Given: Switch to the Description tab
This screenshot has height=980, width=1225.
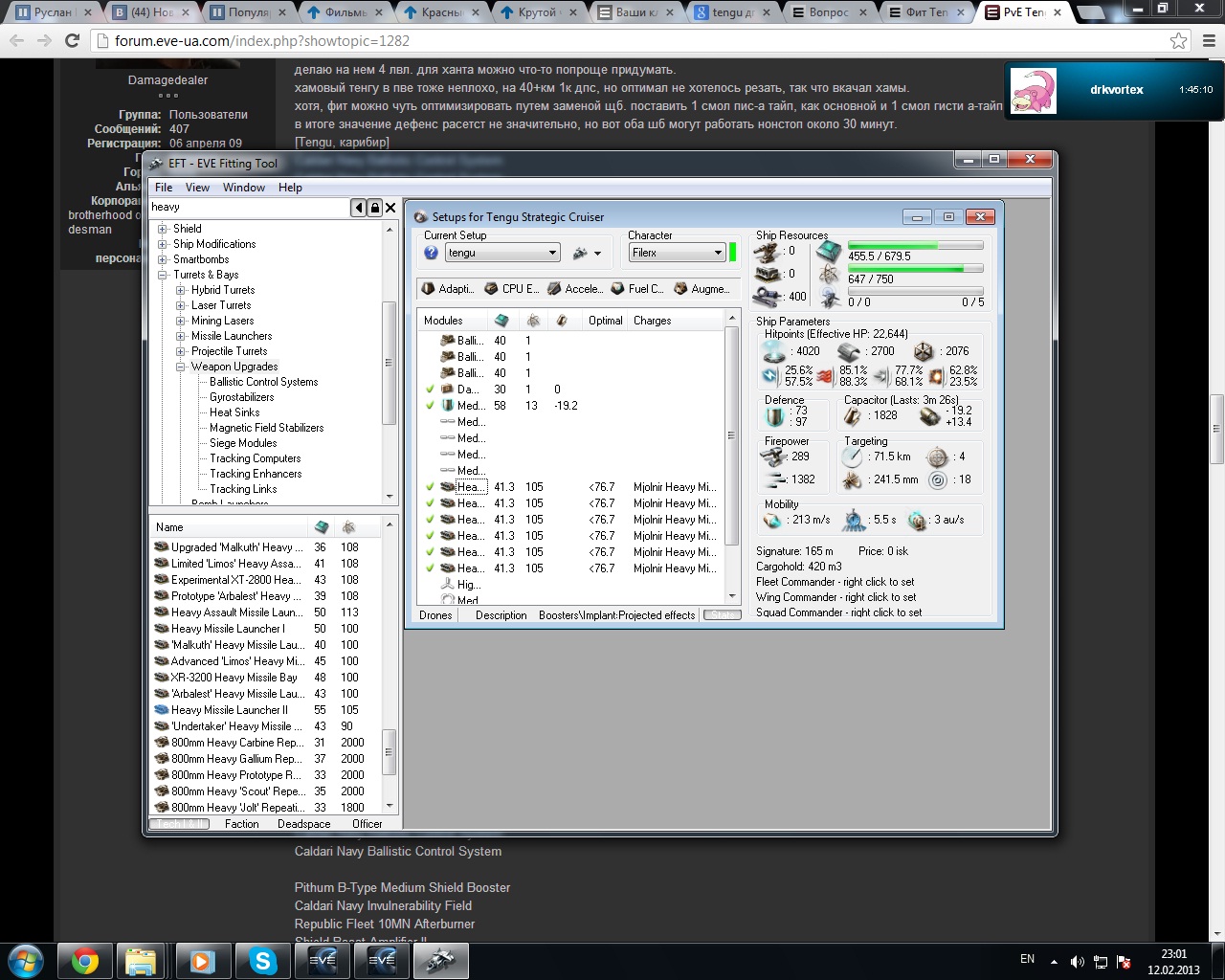Looking at the screenshot, I should [x=501, y=615].
